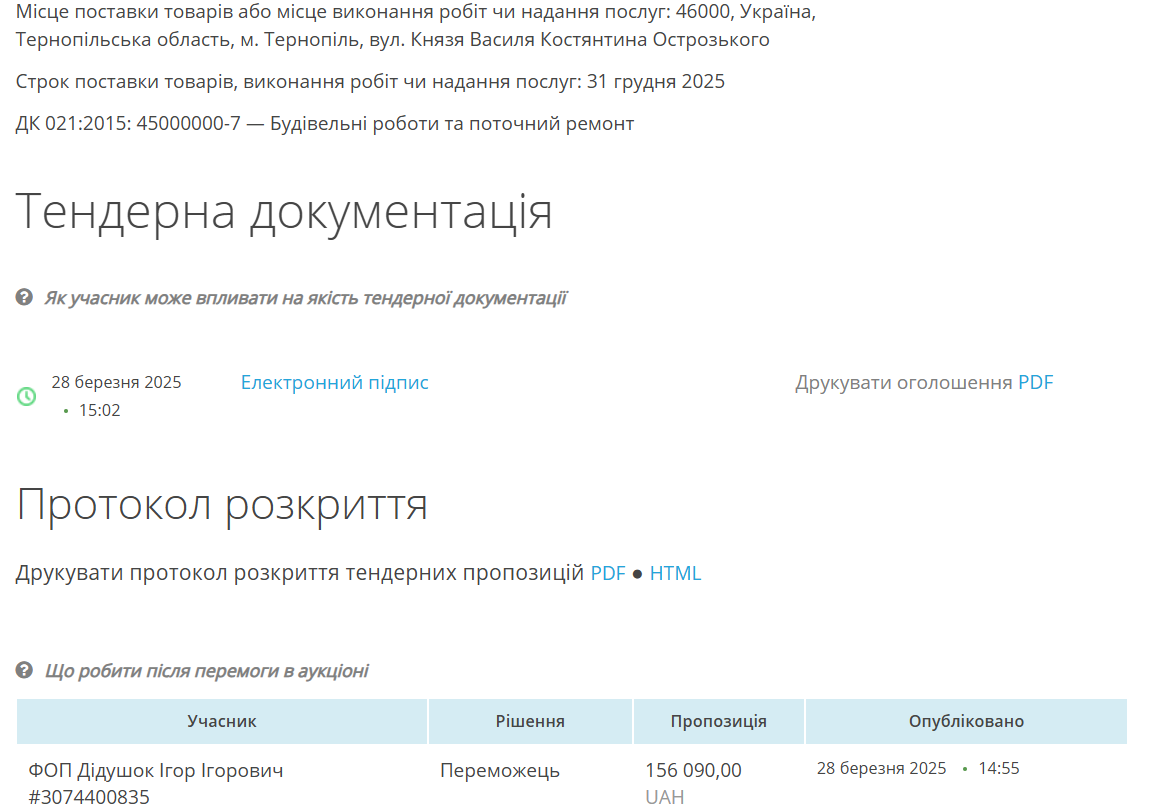
Task: Click the 14:55 publication time in table
Action: [998, 769]
